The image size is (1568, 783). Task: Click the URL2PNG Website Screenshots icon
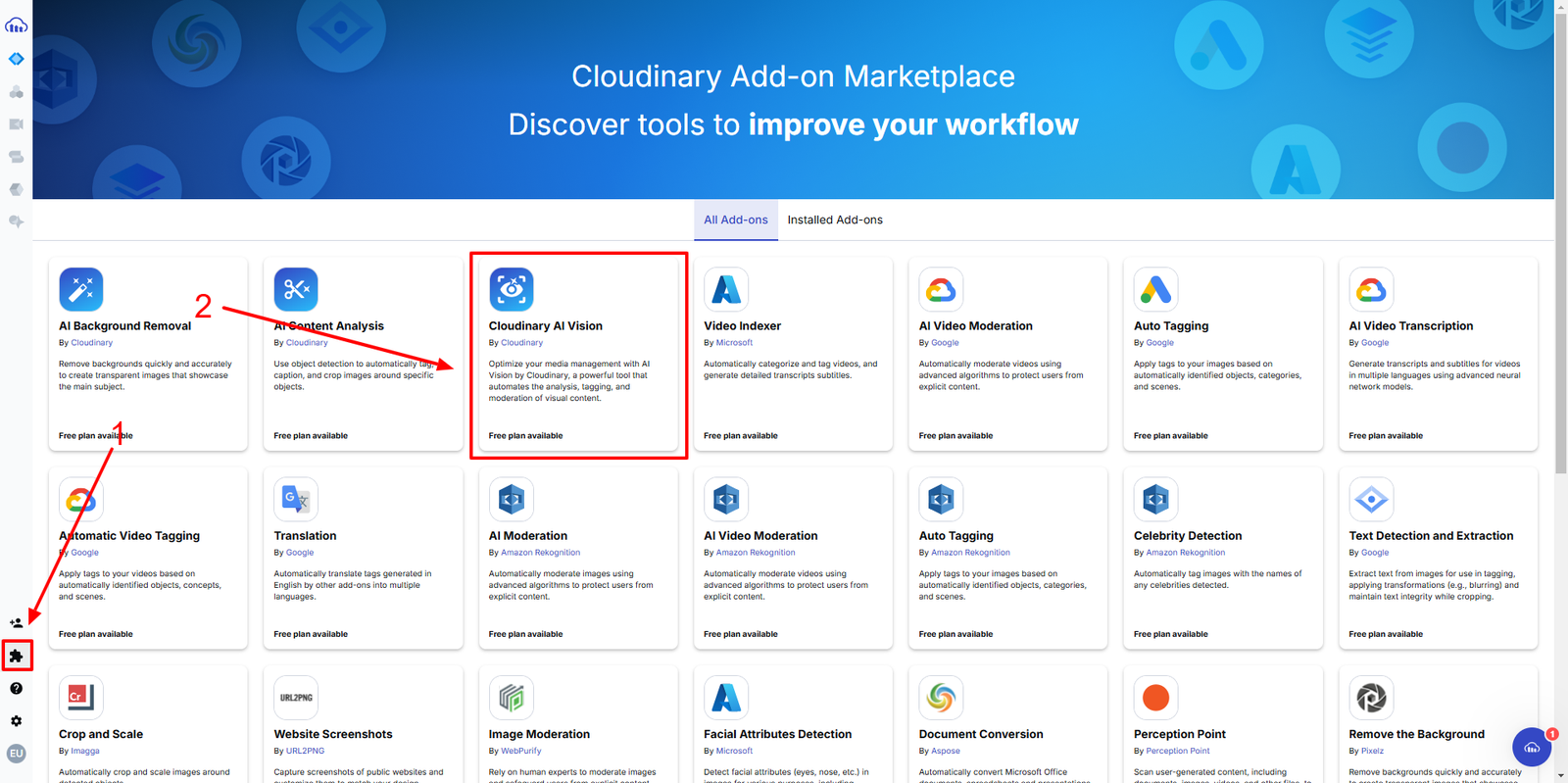click(296, 697)
